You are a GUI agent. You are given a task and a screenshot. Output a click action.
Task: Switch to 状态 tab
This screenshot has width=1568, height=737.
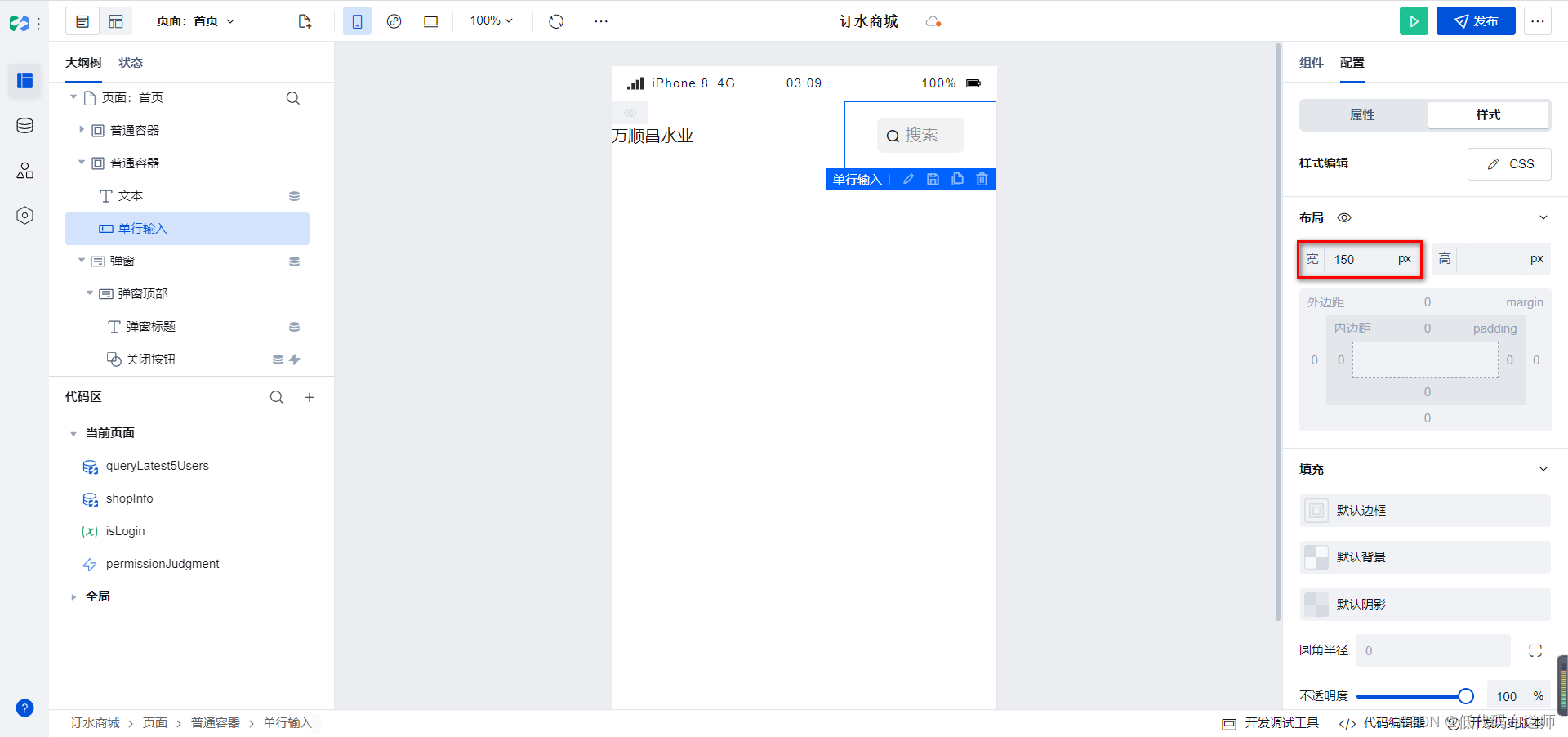(x=131, y=63)
